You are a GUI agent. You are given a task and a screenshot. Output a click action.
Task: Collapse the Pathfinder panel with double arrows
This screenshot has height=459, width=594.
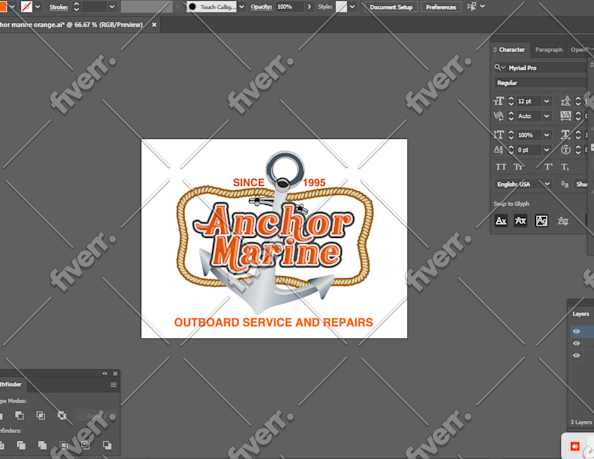[x=105, y=374]
